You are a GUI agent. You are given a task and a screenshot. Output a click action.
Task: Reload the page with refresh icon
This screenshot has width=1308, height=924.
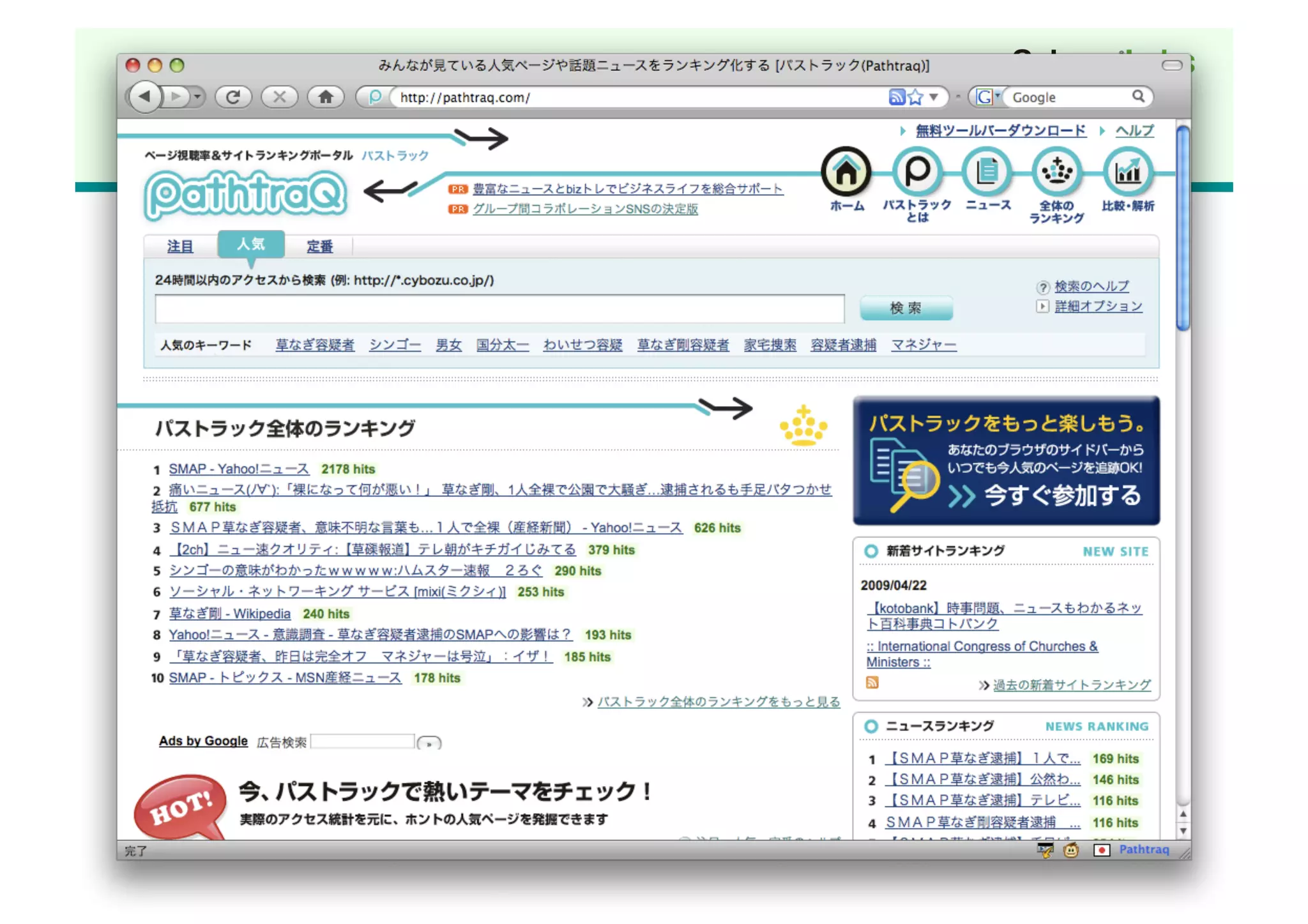click(x=233, y=97)
